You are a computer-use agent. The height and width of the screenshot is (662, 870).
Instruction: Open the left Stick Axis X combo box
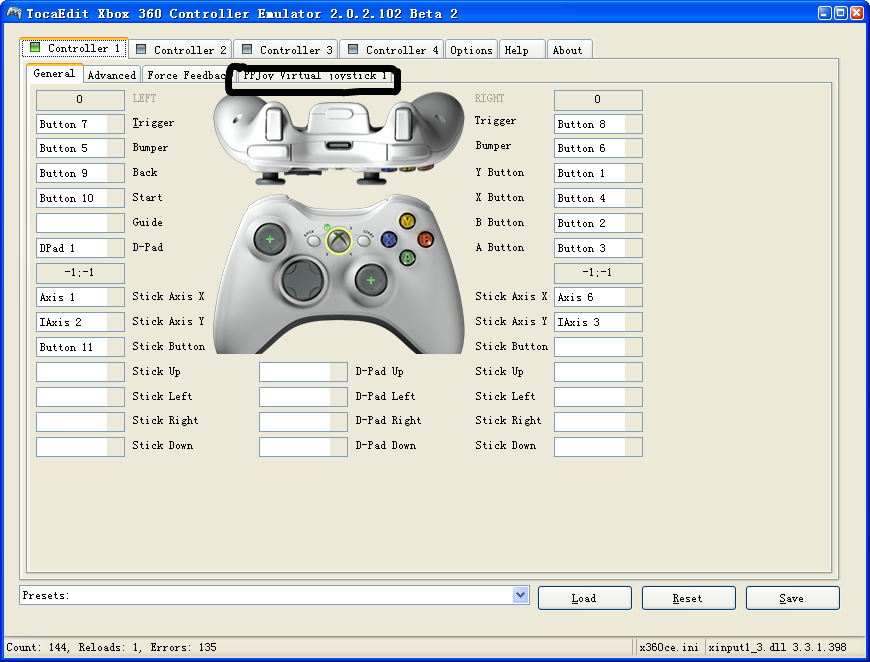click(x=80, y=297)
